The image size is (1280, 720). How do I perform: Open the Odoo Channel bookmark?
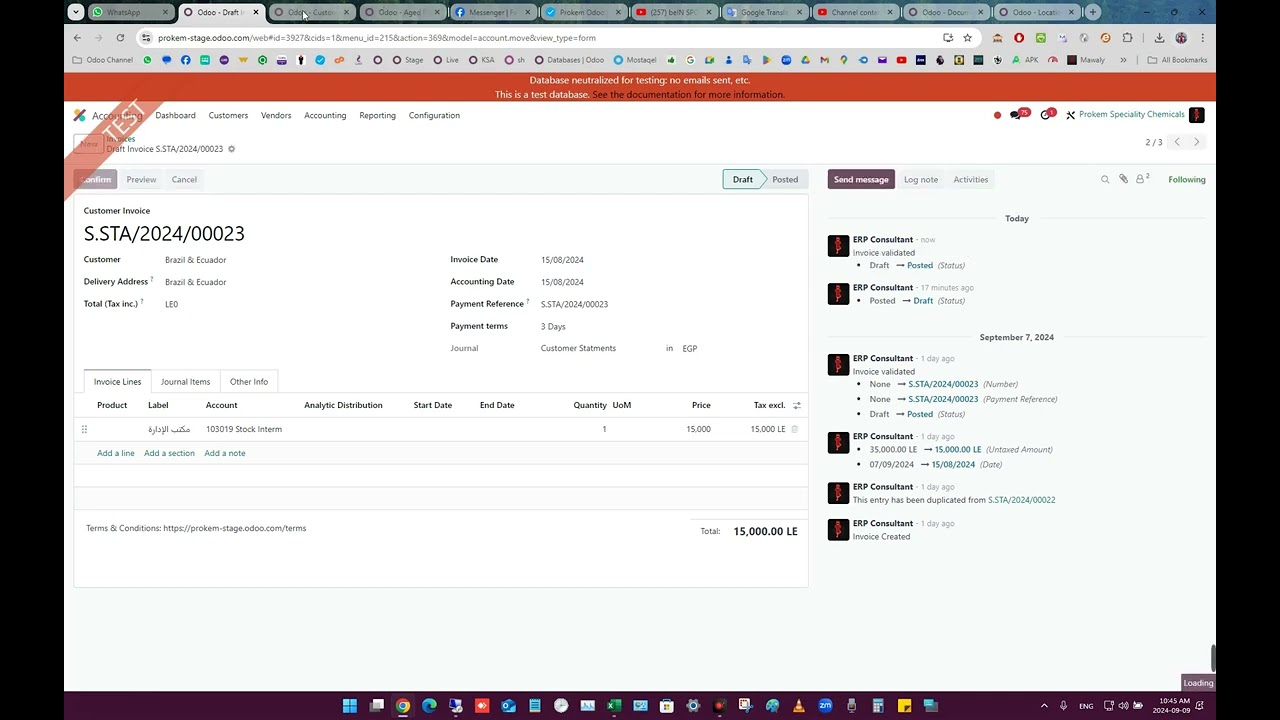tap(103, 60)
